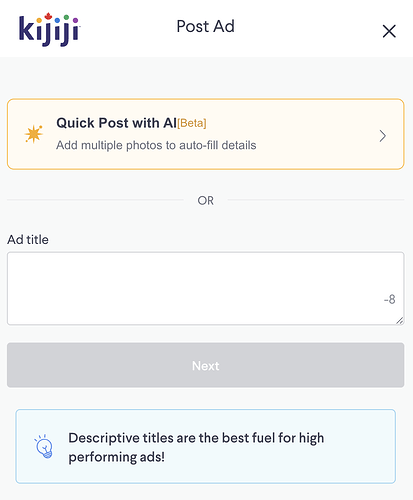
Task: Select the maple leaf atop Kijiji logo
Action: pos(49,16)
